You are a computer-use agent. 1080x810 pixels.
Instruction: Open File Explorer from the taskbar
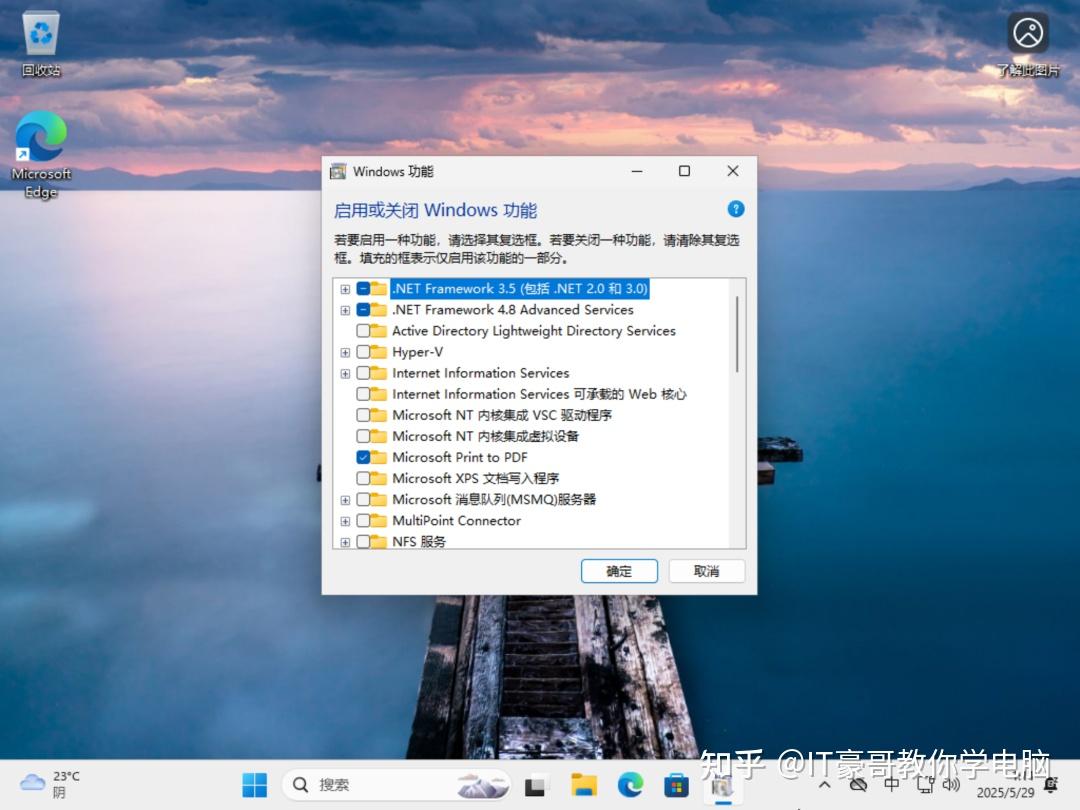(584, 785)
